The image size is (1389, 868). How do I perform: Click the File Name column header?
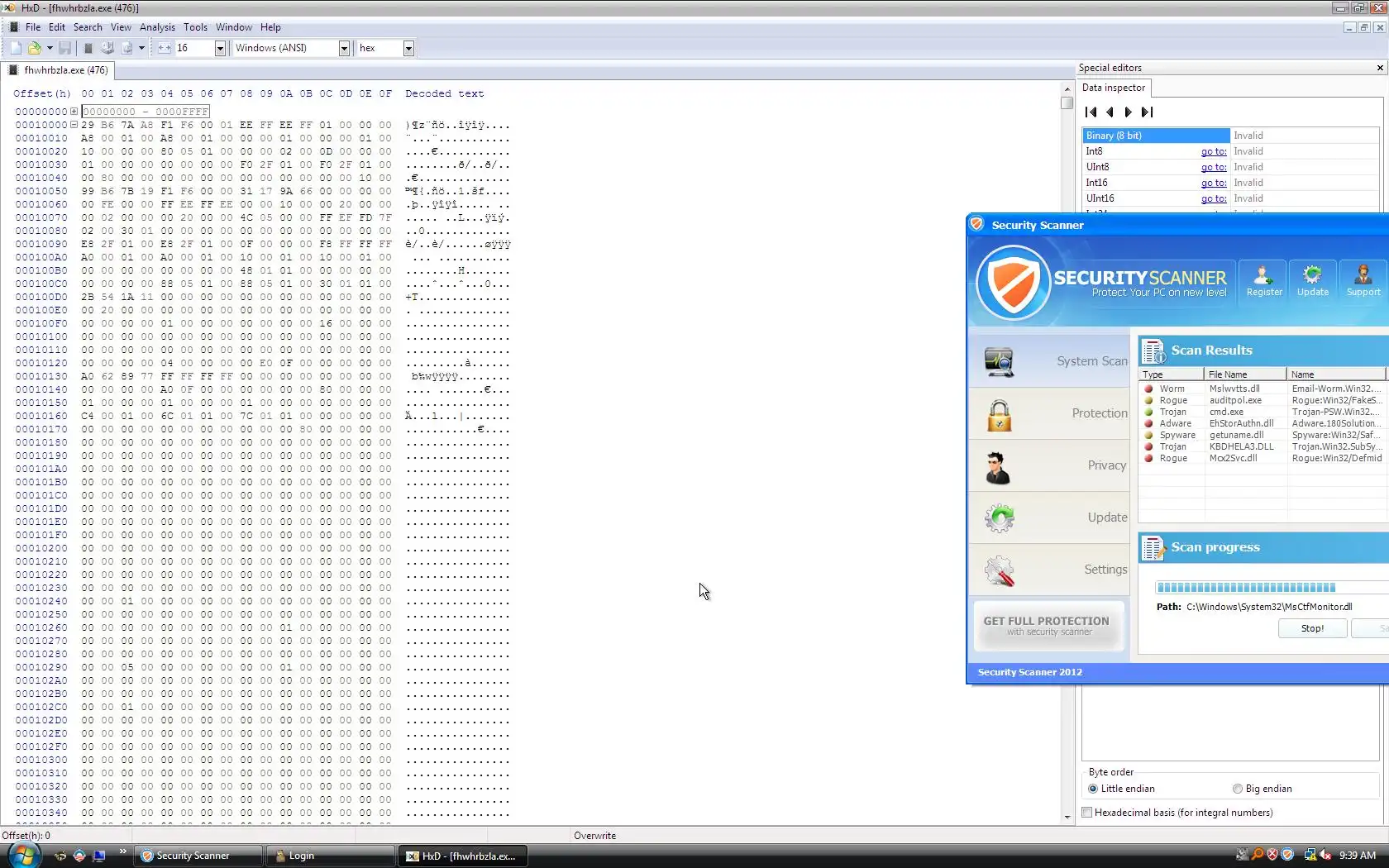click(1245, 374)
